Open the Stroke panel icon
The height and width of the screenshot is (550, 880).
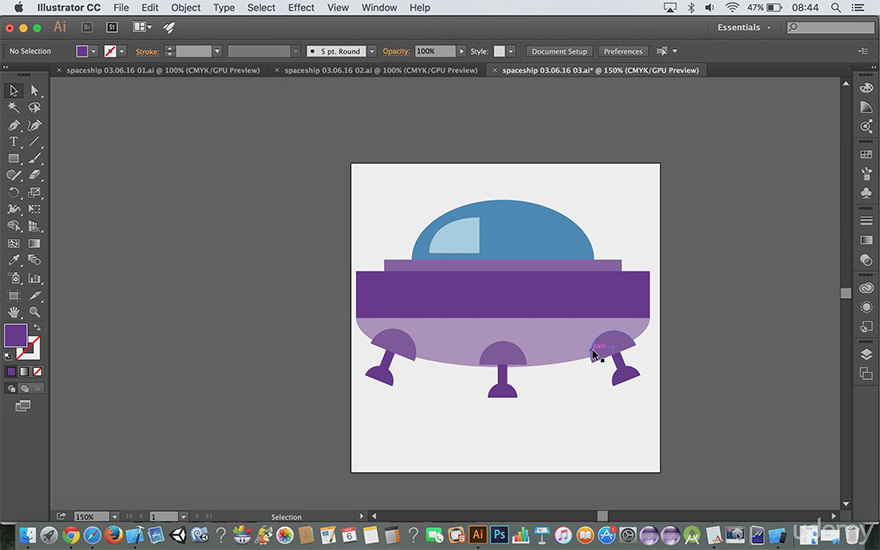[866, 221]
